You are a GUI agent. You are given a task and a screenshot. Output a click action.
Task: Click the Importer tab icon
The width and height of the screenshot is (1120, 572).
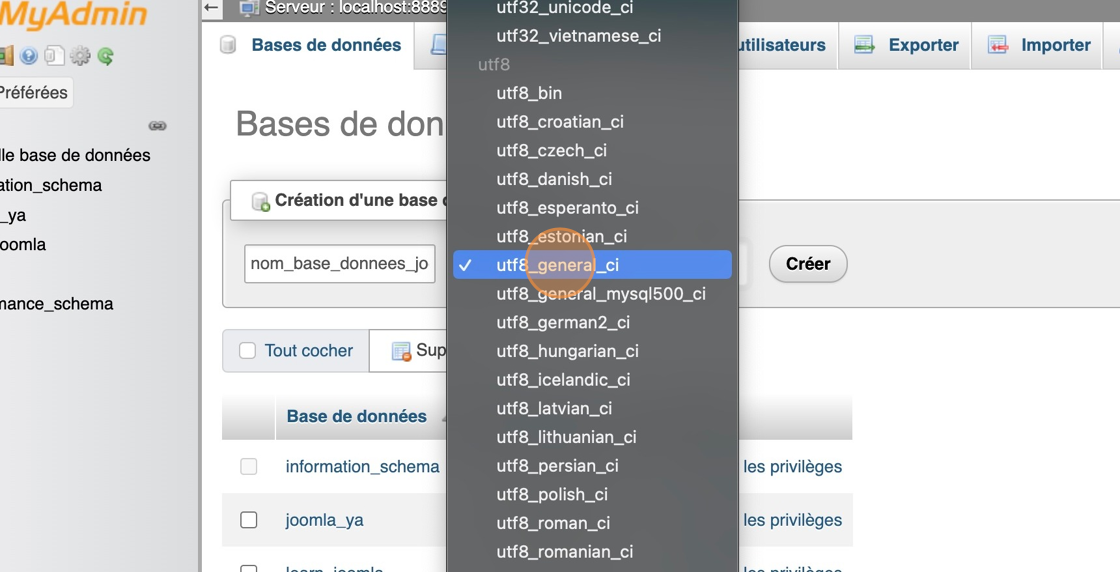pos(998,45)
